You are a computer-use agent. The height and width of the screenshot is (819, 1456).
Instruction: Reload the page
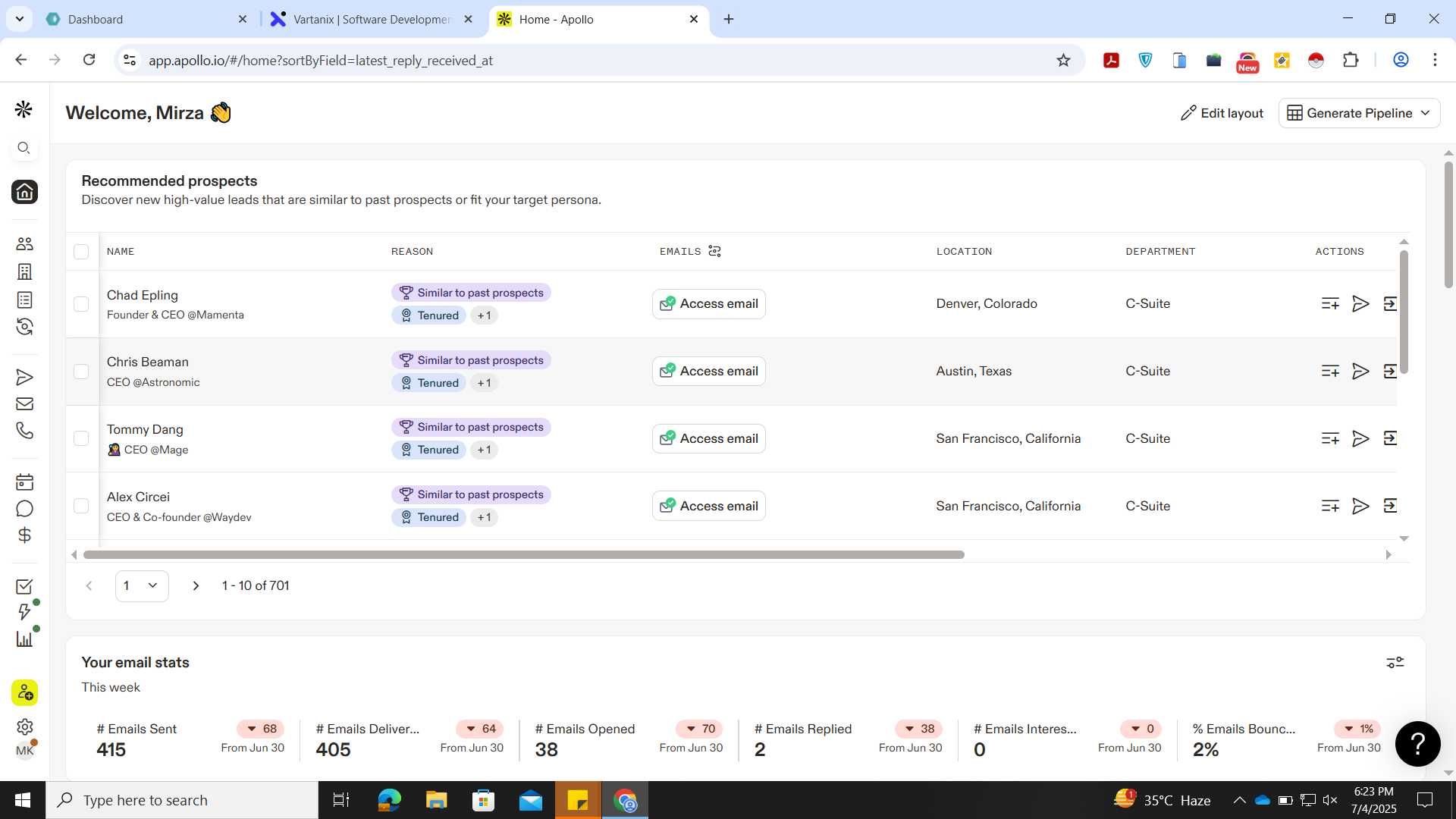(x=89, y=60)
